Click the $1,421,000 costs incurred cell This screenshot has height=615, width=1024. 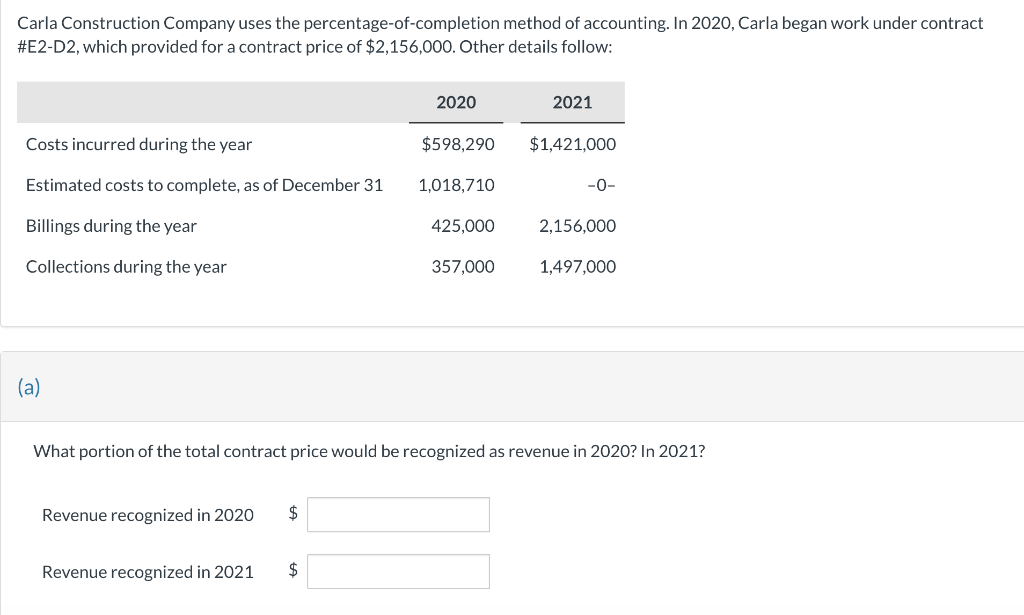coord(572,144)
